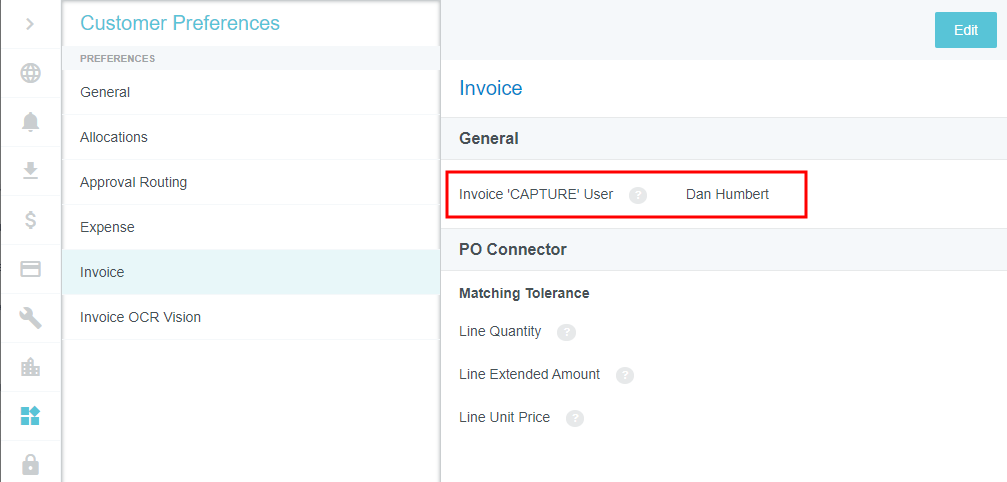This screenshot has height=482, width=1007.
Task: Click the download arrow icon
Action: (30, 170)
